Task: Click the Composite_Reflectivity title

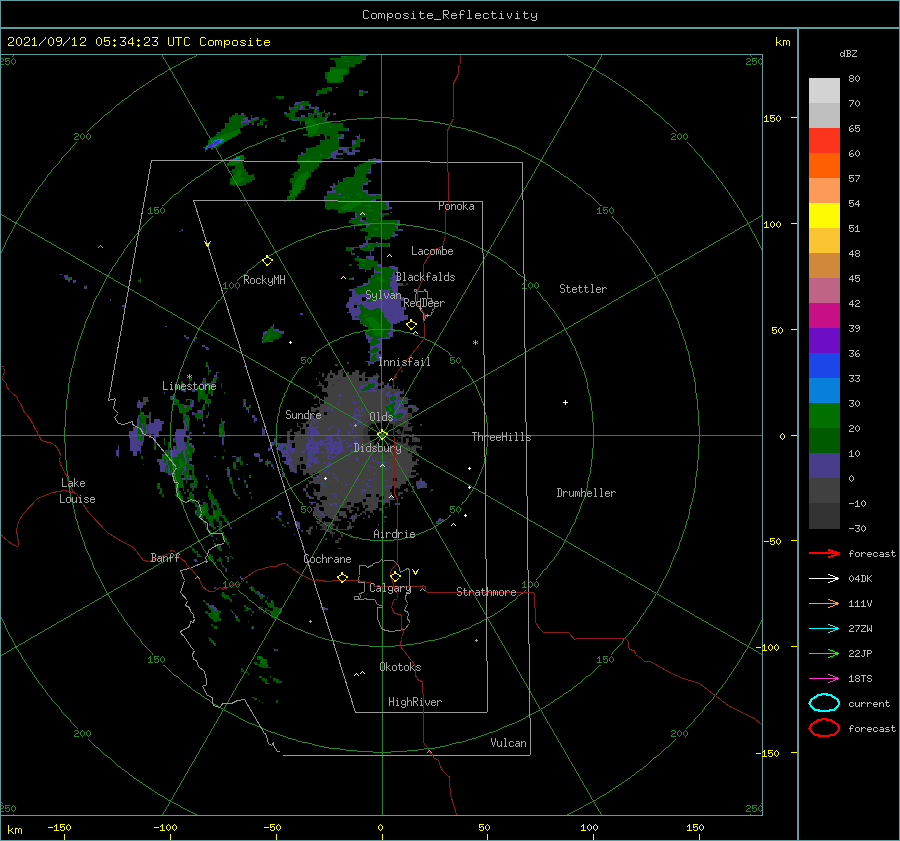Action: coord(450,15)
